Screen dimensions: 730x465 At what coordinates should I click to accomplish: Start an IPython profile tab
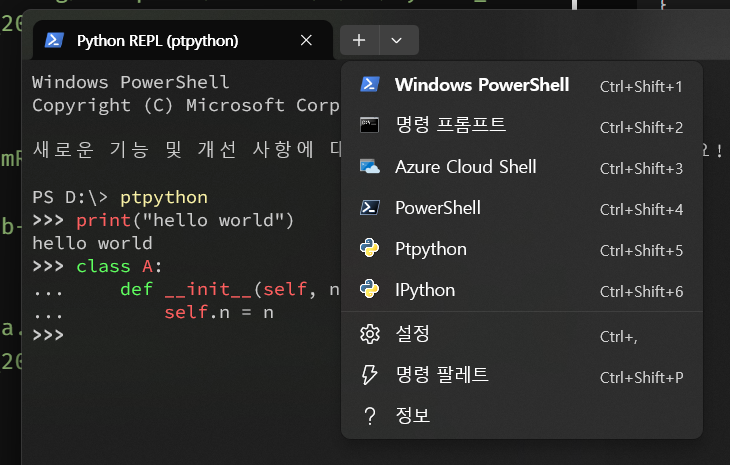click(521, 290)
